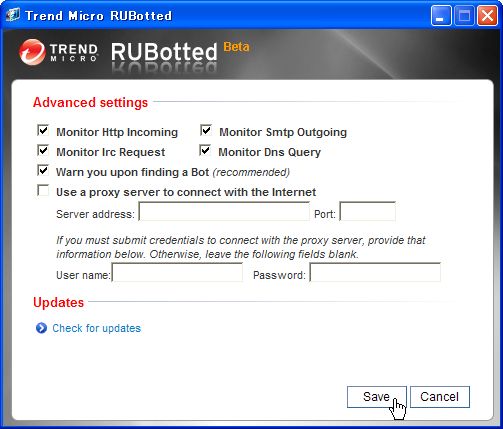Toggle the Monitor Irc Request checkbox
Viewport: 503px width, 429px height.
click(43, 151)
